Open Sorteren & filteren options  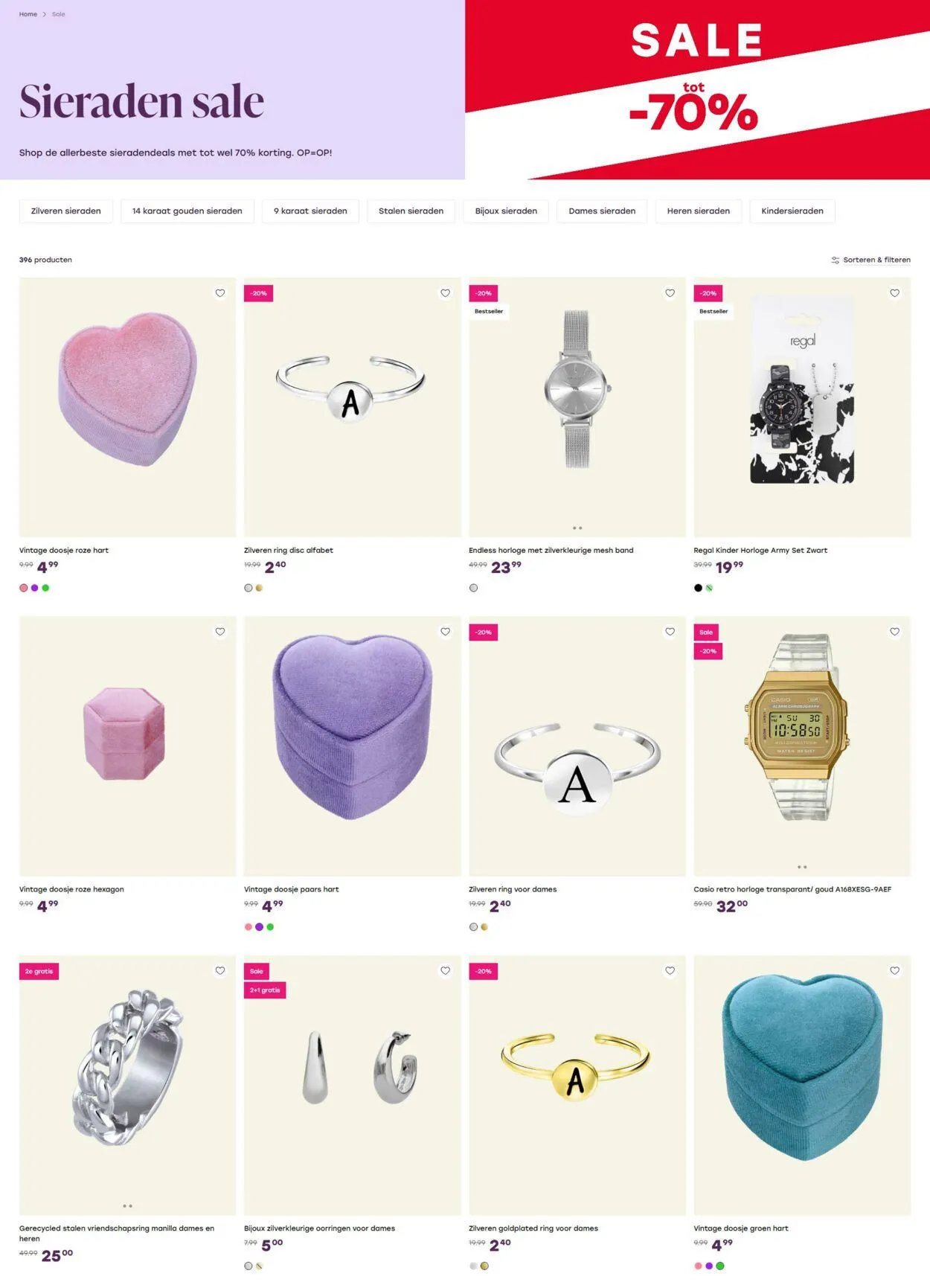tap(870, 260)
